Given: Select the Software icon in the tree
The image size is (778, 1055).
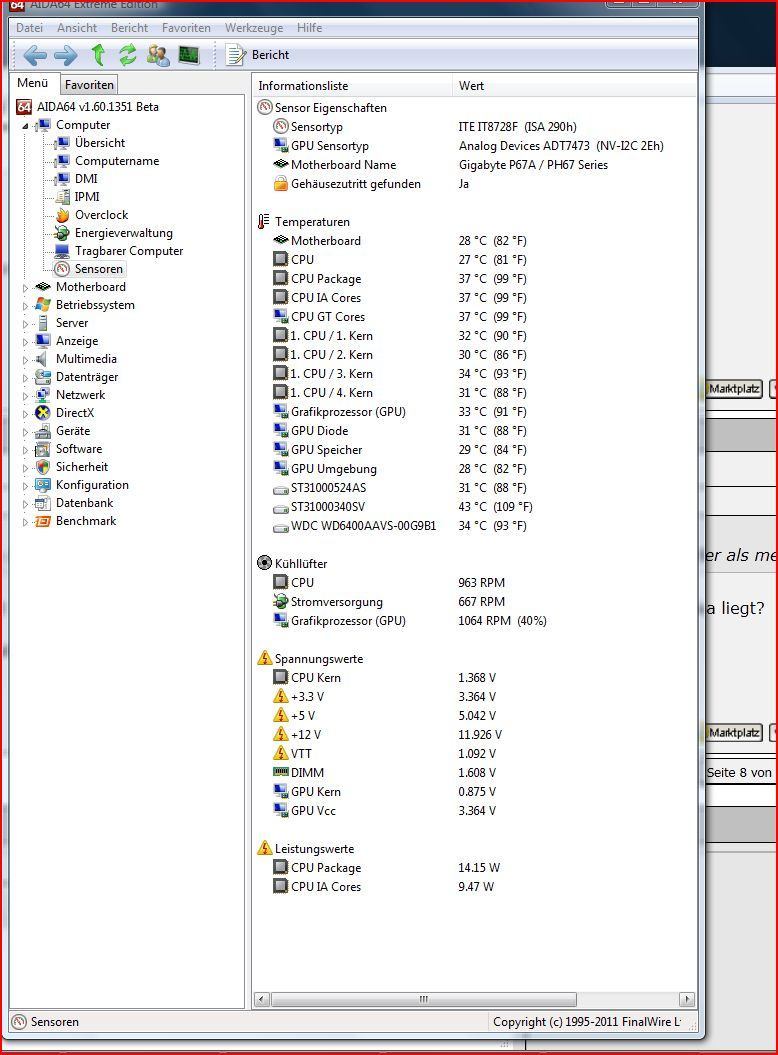Looking at the screenshot, I should click(x=43, y=449).
